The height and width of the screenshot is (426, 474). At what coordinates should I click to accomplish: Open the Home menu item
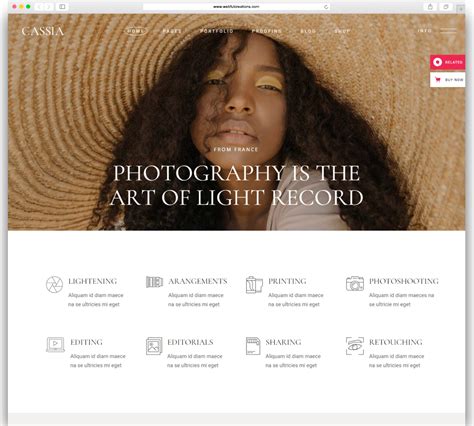(136, 31)
